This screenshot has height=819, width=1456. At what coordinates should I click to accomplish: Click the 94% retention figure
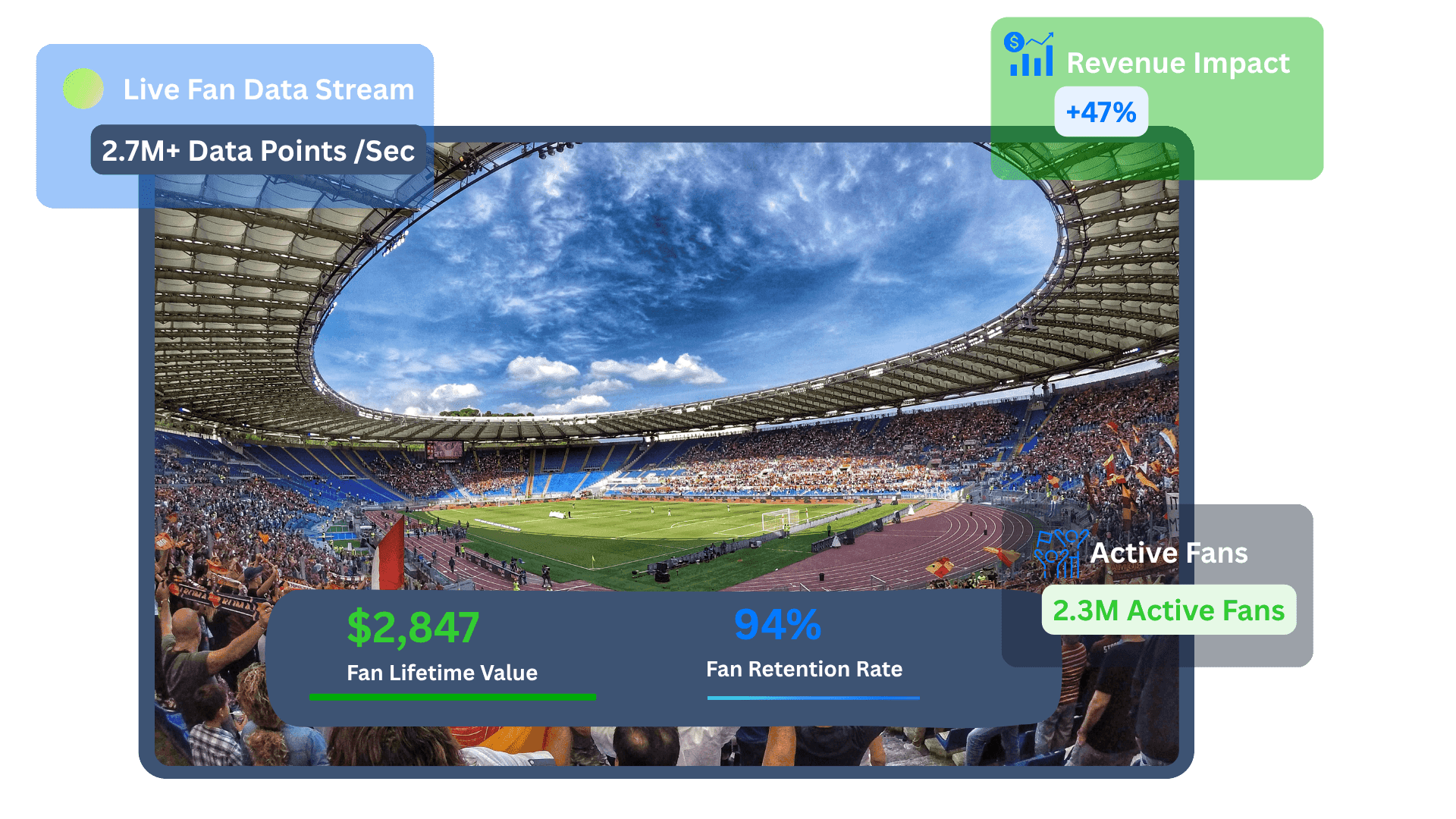pyautogui.click(x=777, y=625)
